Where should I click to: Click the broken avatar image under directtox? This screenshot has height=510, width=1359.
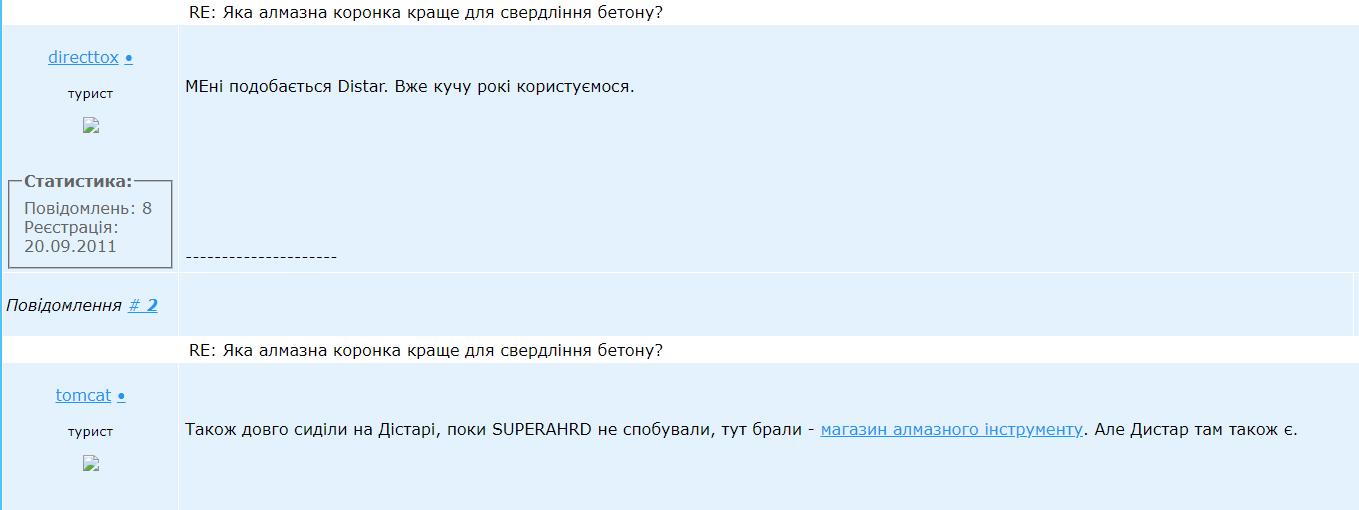(91, 125)
